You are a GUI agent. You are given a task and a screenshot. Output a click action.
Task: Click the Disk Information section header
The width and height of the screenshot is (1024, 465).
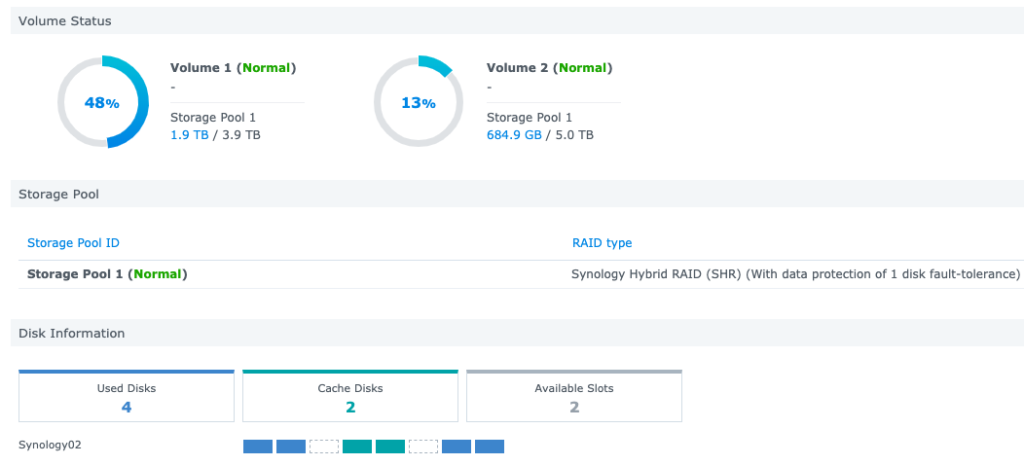pyautogui.click(x=72, y=333)
